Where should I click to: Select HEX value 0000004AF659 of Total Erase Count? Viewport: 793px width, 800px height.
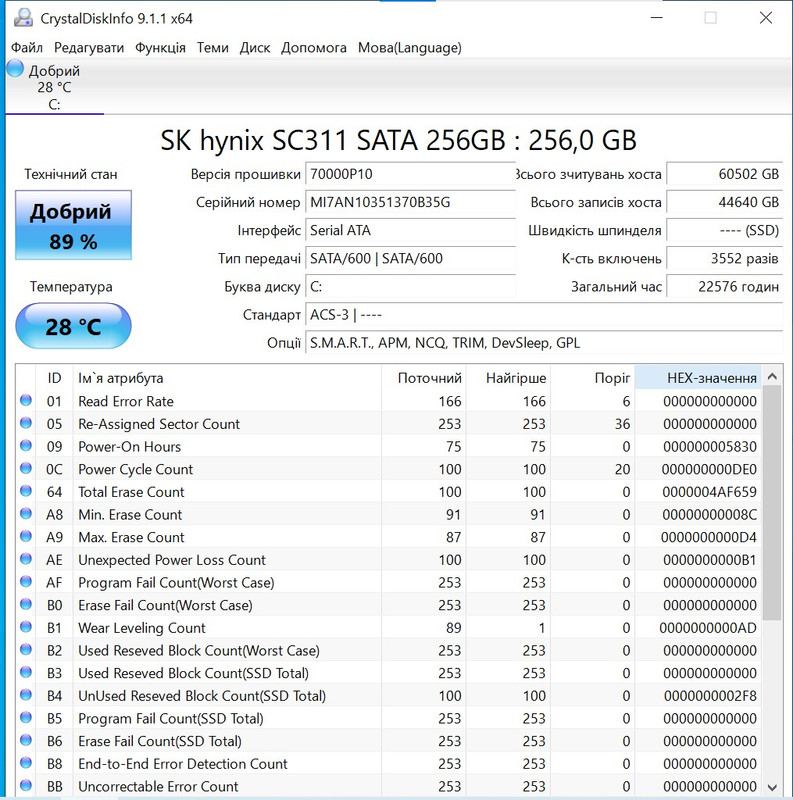pos(709,492)
